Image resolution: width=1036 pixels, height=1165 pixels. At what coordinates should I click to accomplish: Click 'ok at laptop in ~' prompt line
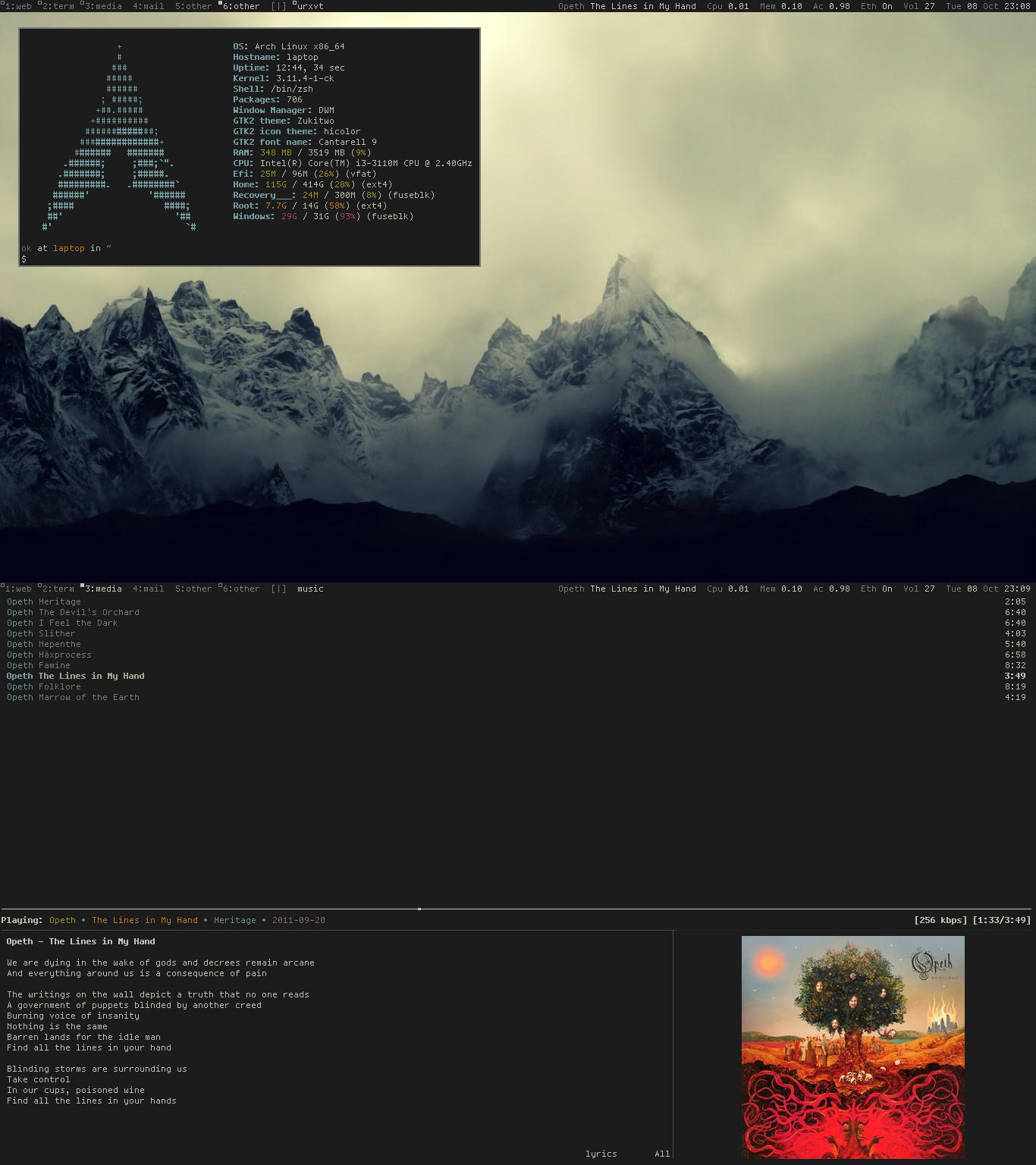66,248
